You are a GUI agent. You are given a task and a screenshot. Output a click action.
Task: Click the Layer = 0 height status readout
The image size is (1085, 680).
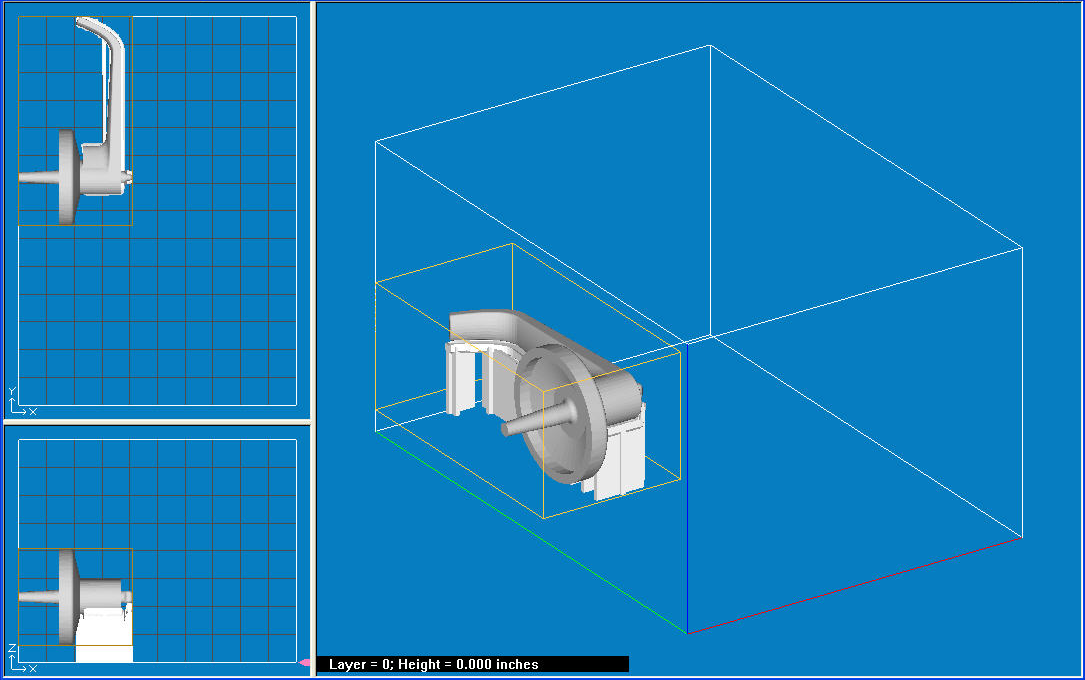(x=473, y=664)
